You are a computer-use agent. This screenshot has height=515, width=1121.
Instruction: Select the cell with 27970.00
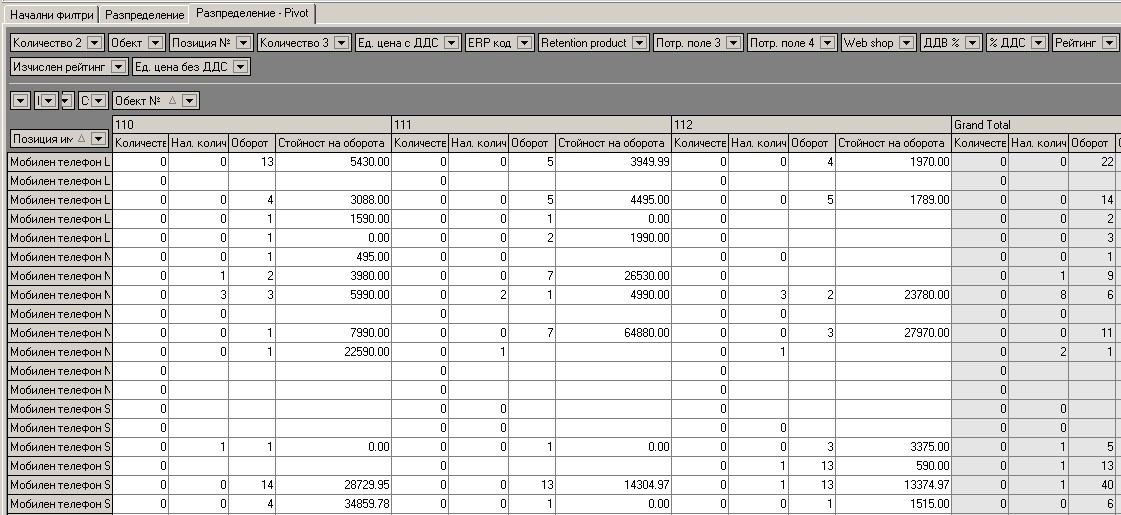893,333
